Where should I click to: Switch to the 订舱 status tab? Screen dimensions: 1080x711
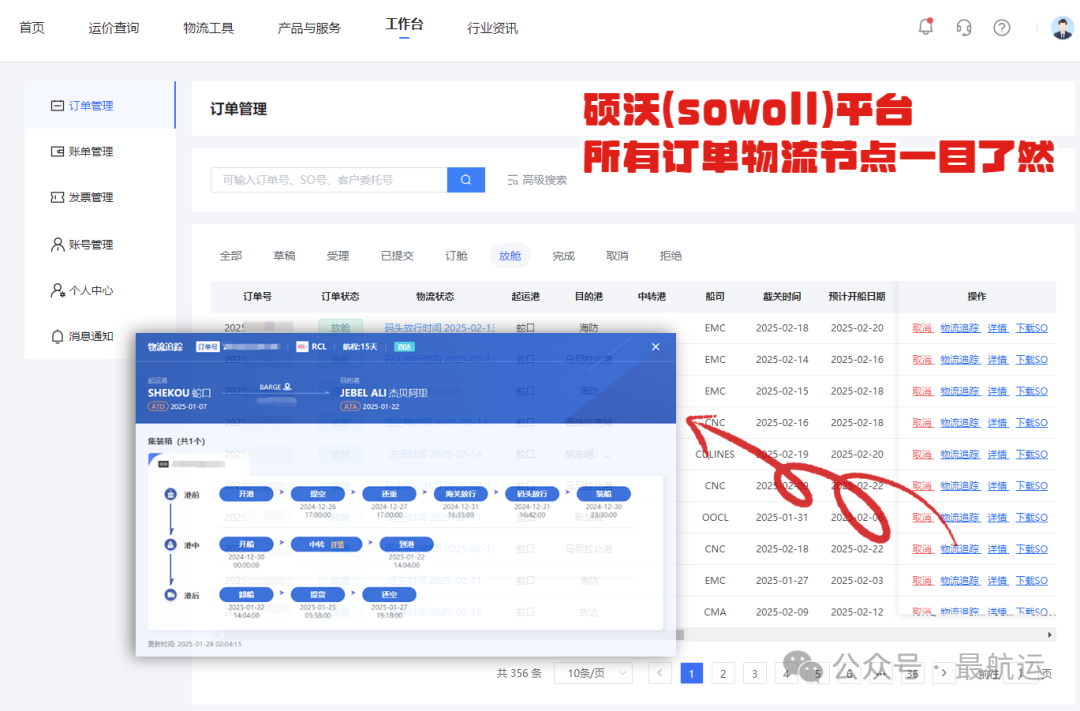tap(456, 256)
